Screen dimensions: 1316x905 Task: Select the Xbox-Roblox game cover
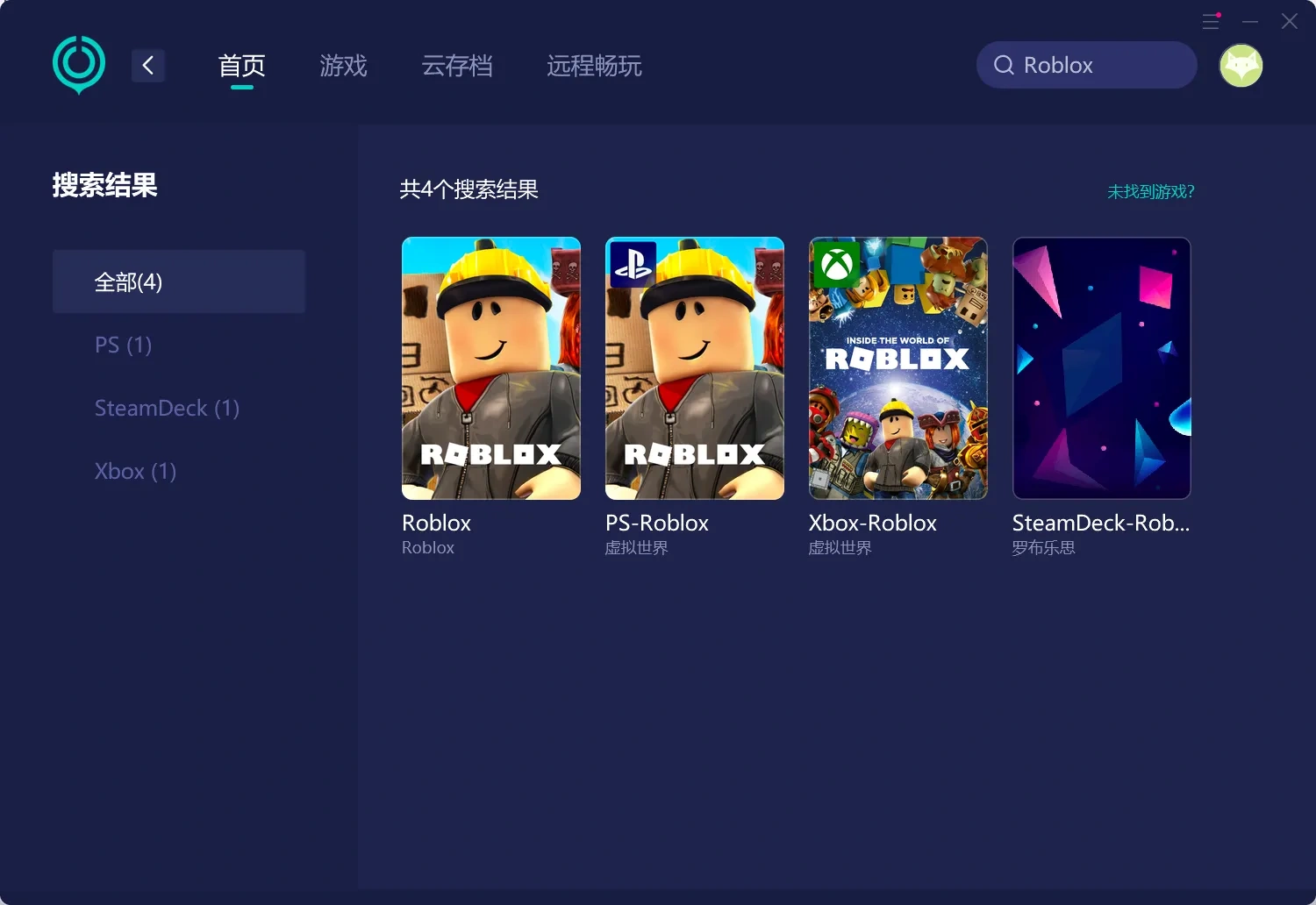click(x=898, y=368)
